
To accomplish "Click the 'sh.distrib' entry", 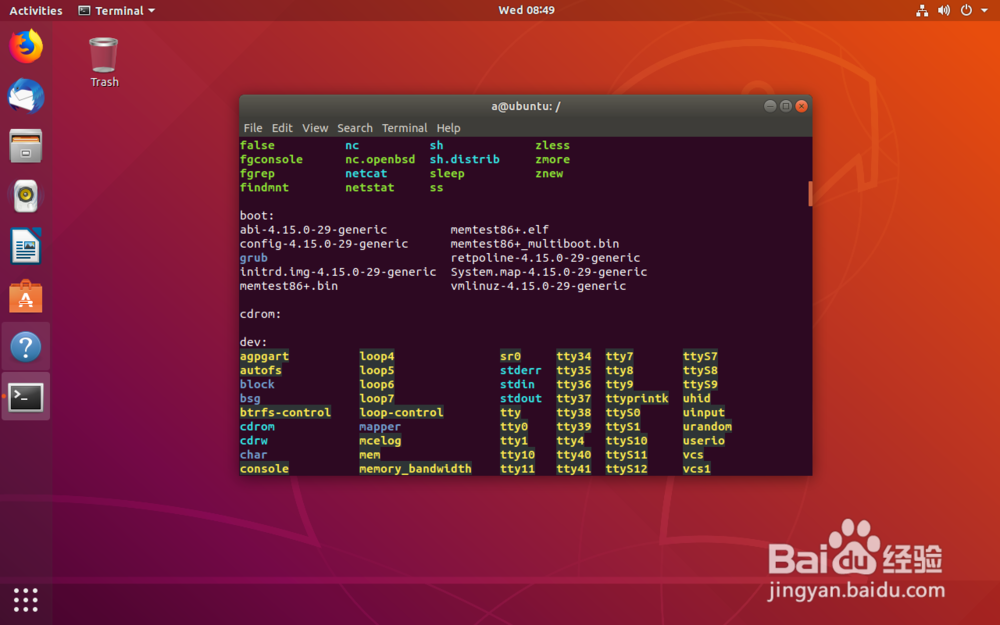I will 464,159.
